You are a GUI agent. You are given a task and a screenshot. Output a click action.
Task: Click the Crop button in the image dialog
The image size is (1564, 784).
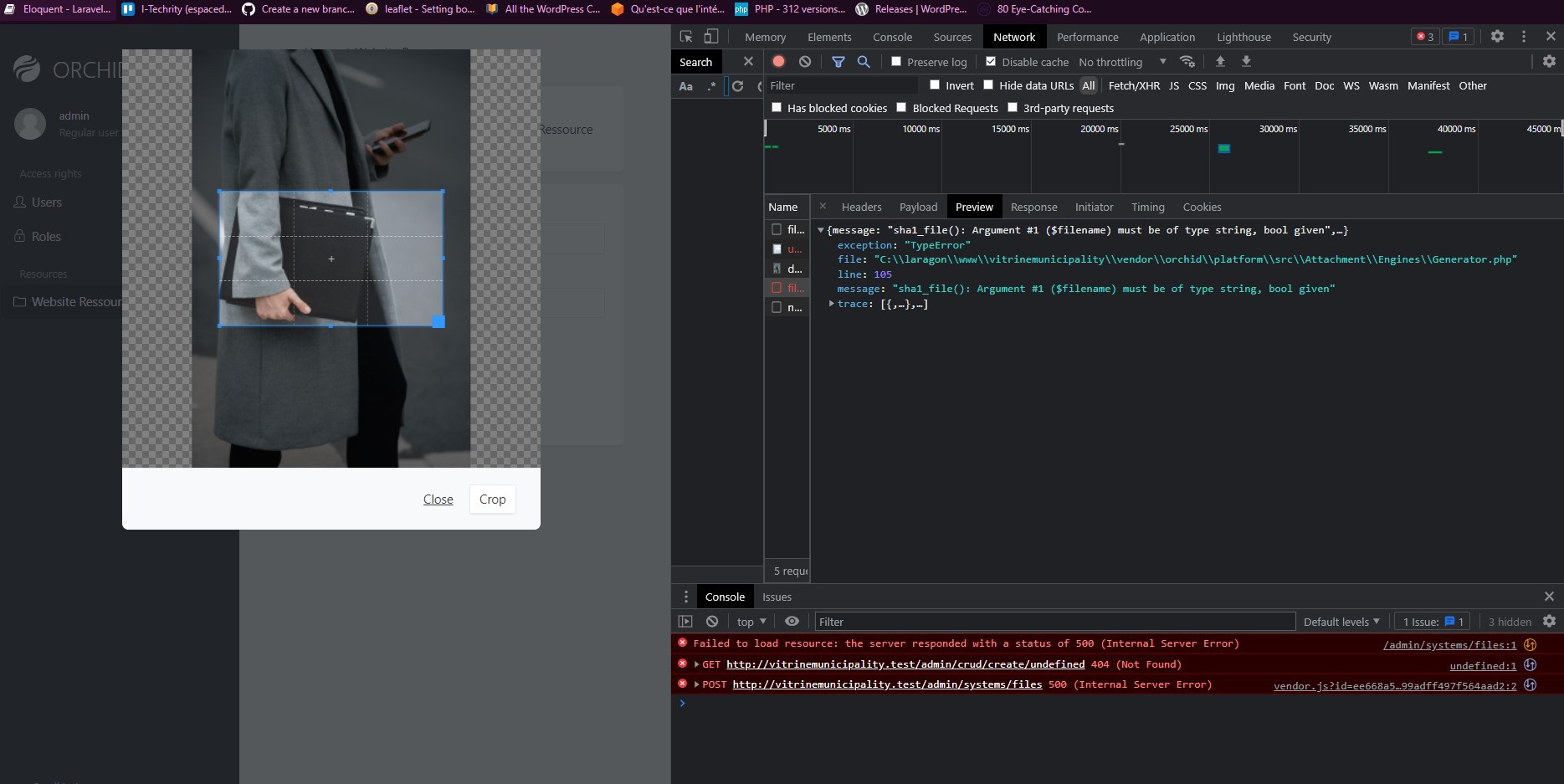pos(492,499)
